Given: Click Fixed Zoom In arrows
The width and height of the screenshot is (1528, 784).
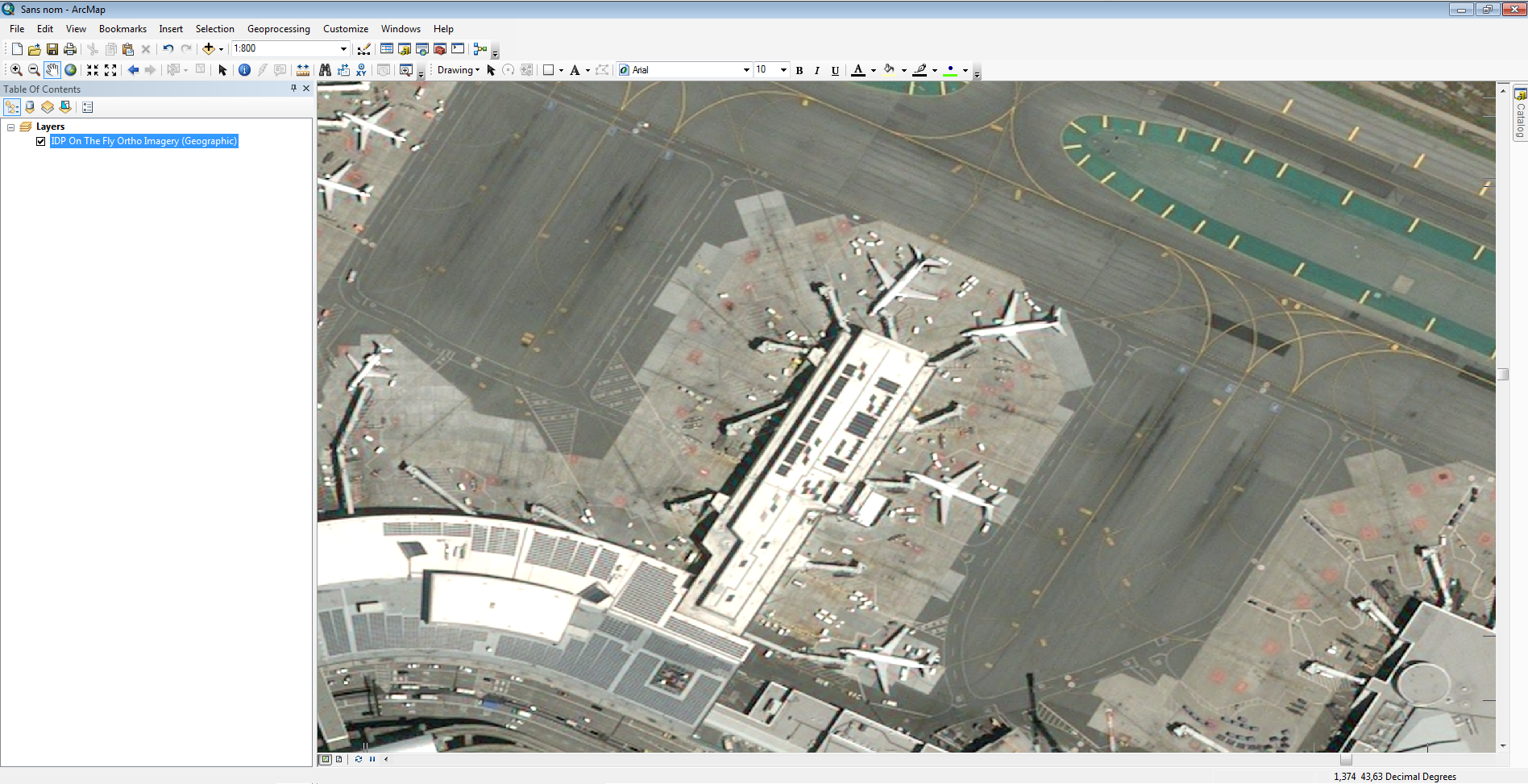Looking at the screenshot, I should click(x=93, y=70).
